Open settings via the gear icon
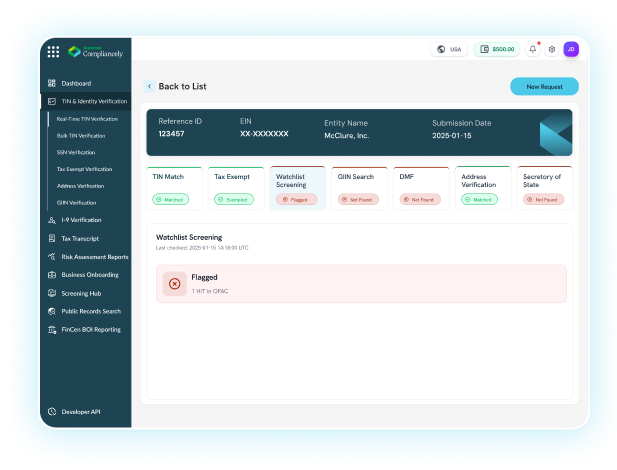617x470 pixels. [551, 49]
